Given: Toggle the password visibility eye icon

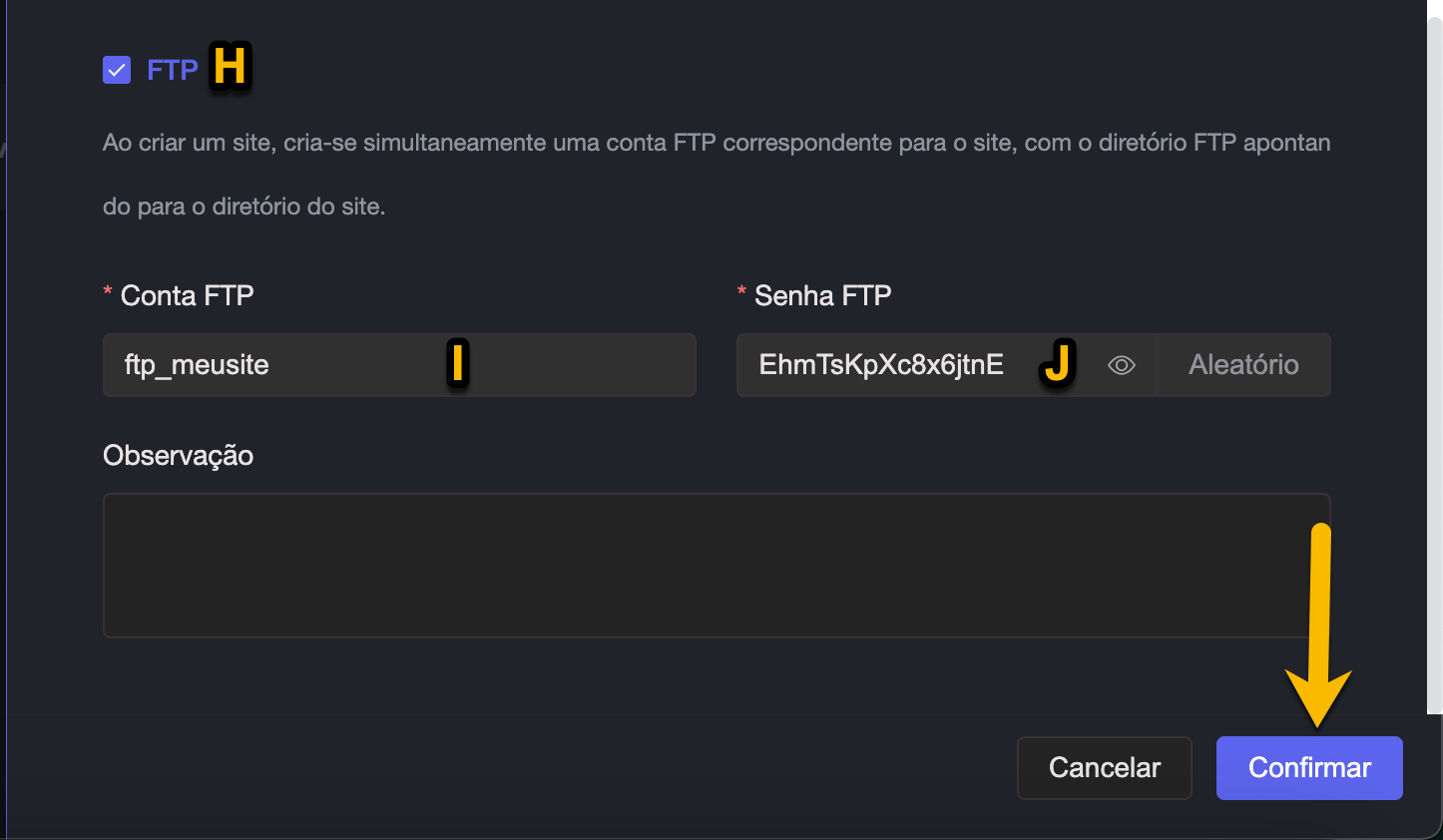Looking at the screenshot, I should tap(1122, 365).
